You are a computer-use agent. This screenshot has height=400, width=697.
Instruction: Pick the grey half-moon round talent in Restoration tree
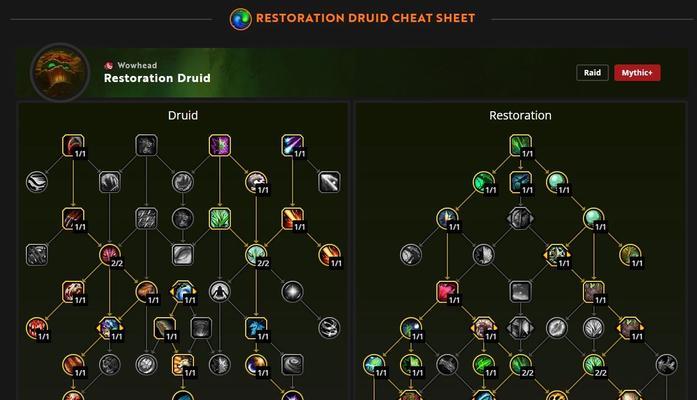point(484,255)
